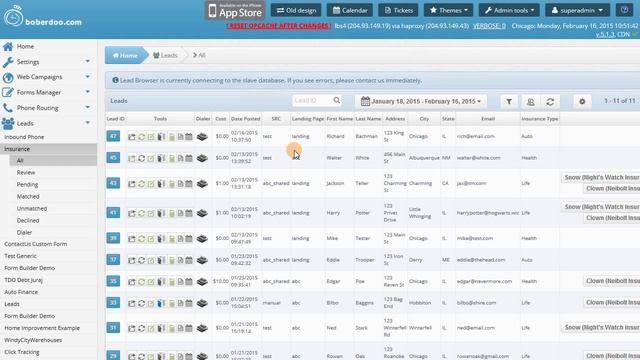Open WindyCityWarehouses in the sidebar

tap(33, 340)
